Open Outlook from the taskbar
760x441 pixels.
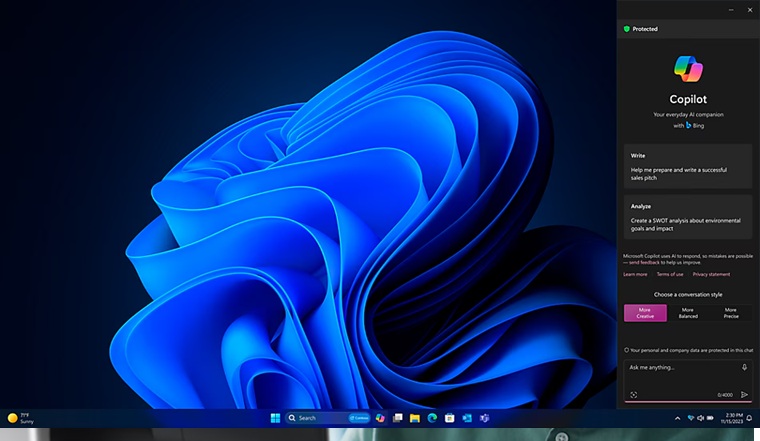(467, 418)
